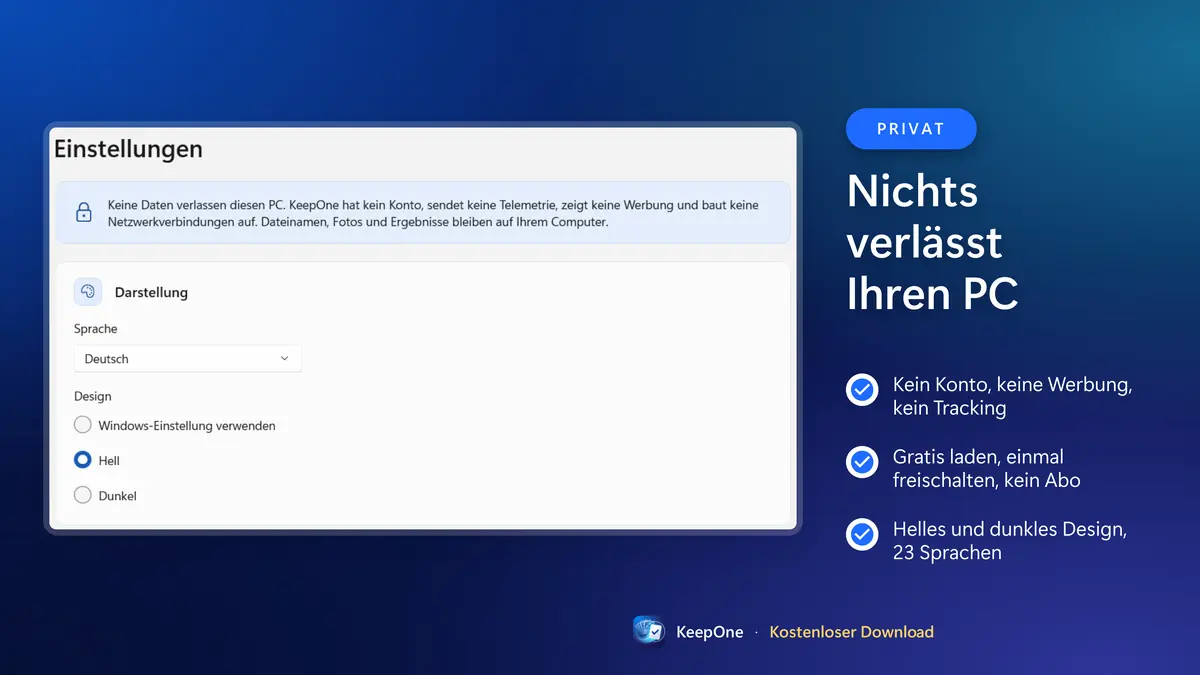Click the checkmark icon beside Gratis laden

coord(862,461)
